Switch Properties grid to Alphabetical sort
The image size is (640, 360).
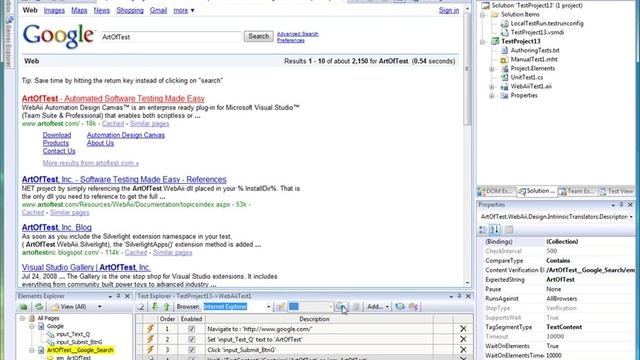pos(495,230)
